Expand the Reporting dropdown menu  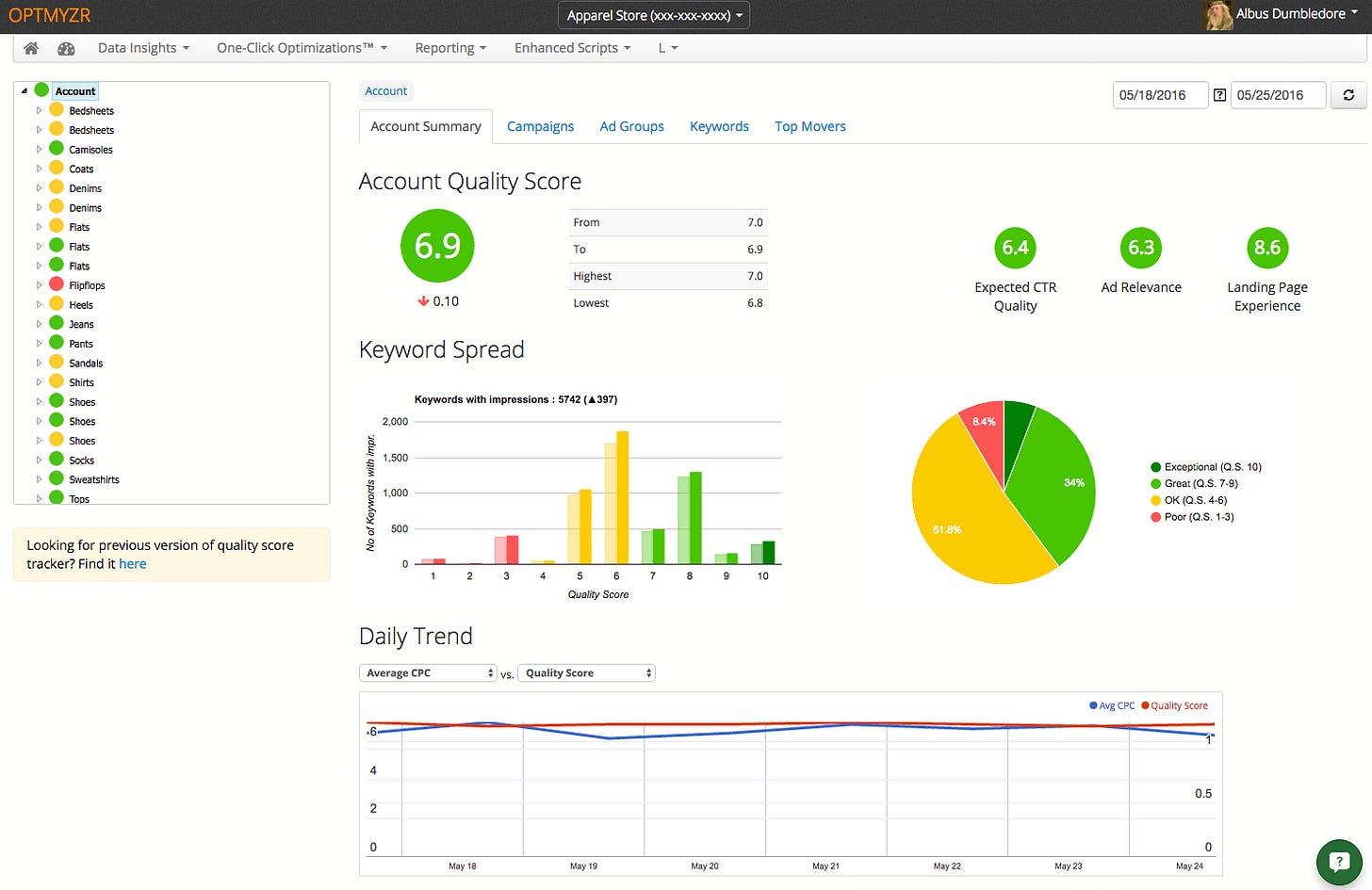click(450, 48)
